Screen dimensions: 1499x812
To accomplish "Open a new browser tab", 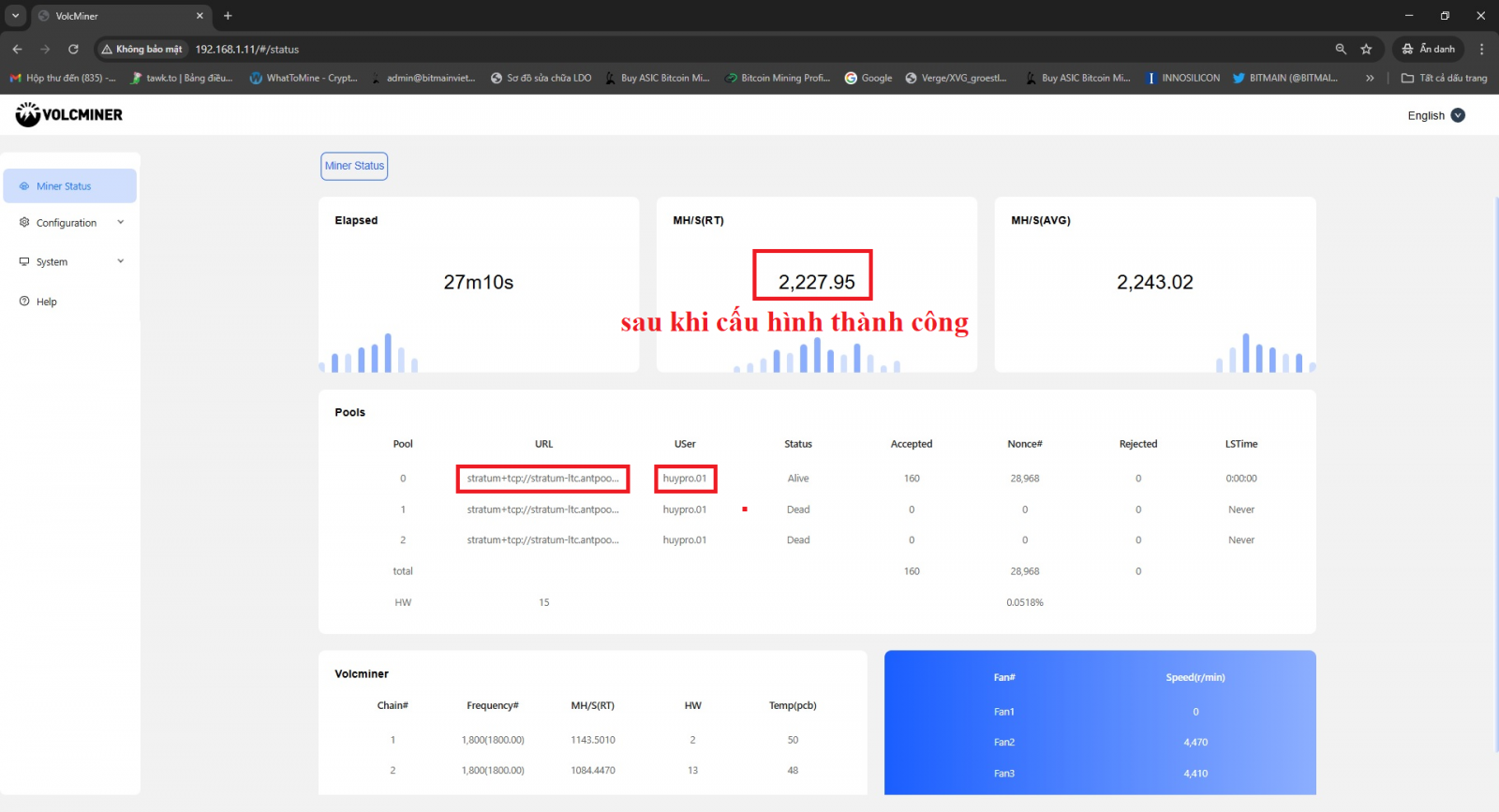I will [x=228, y=16].
